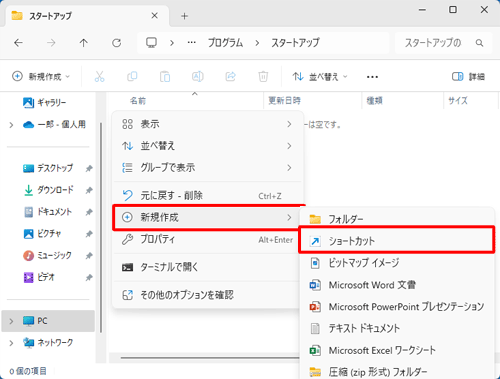Open 一郎 - 個人用 in the sidebar
500x379 pixels.
tap(54, 125)
